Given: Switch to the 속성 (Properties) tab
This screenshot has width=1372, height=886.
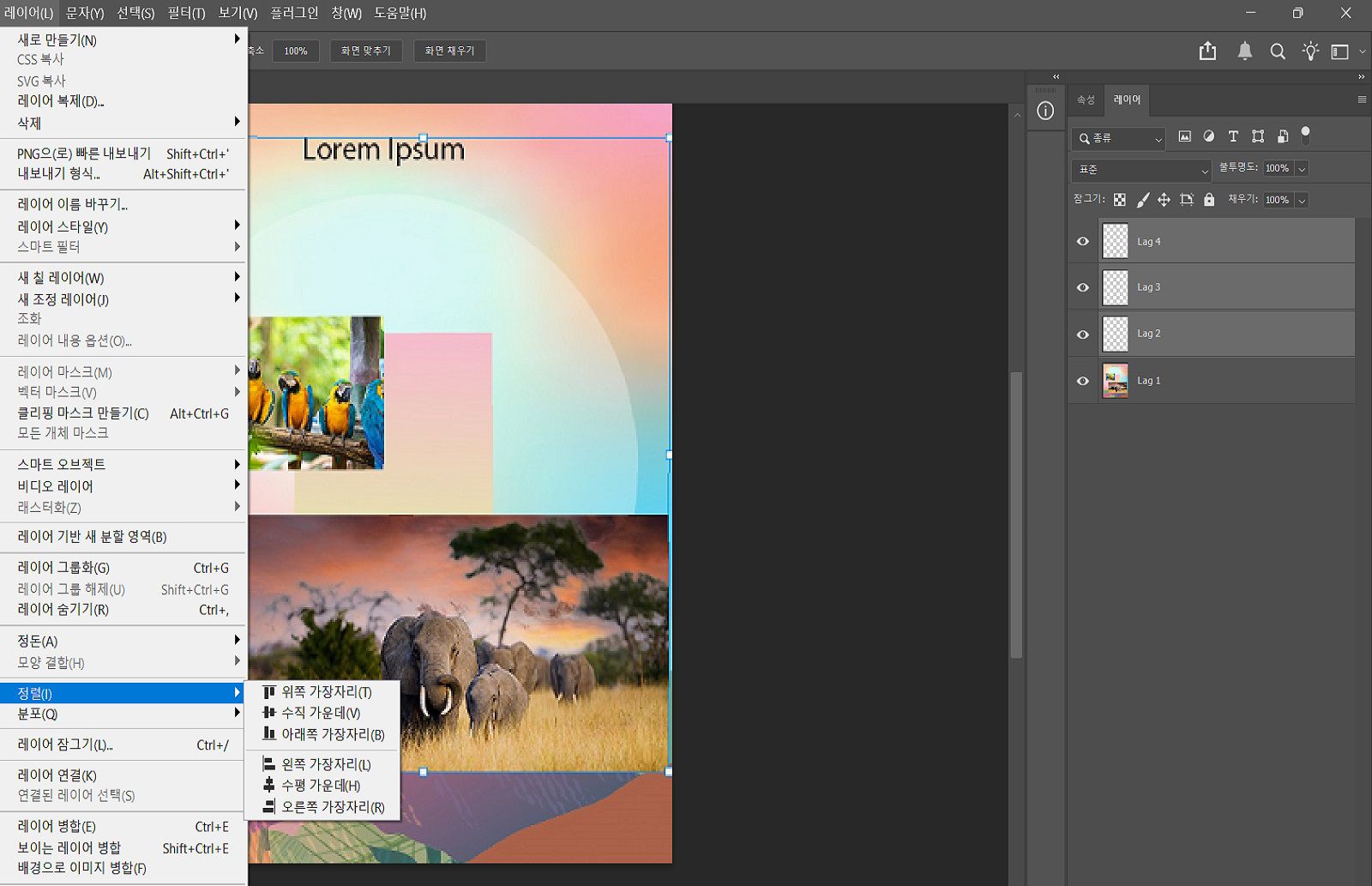Looking at the screenshot, I should 1086,99.
